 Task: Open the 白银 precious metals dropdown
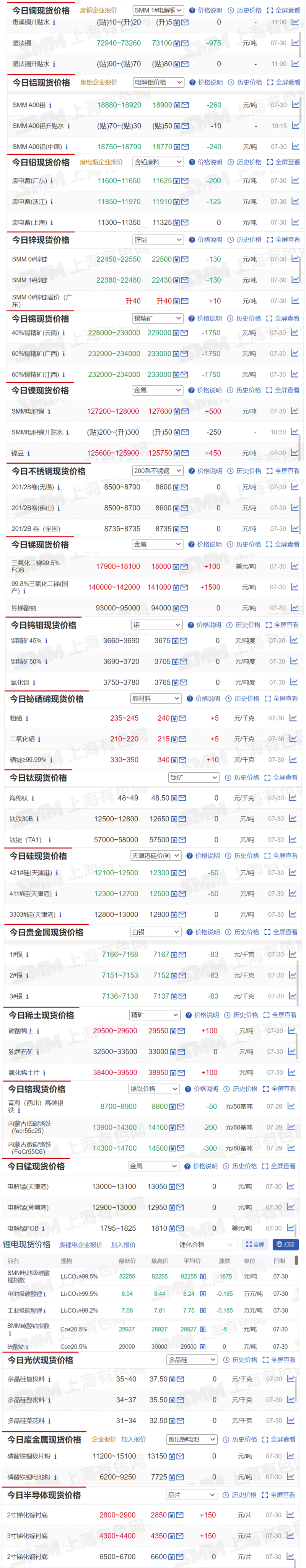156,932
